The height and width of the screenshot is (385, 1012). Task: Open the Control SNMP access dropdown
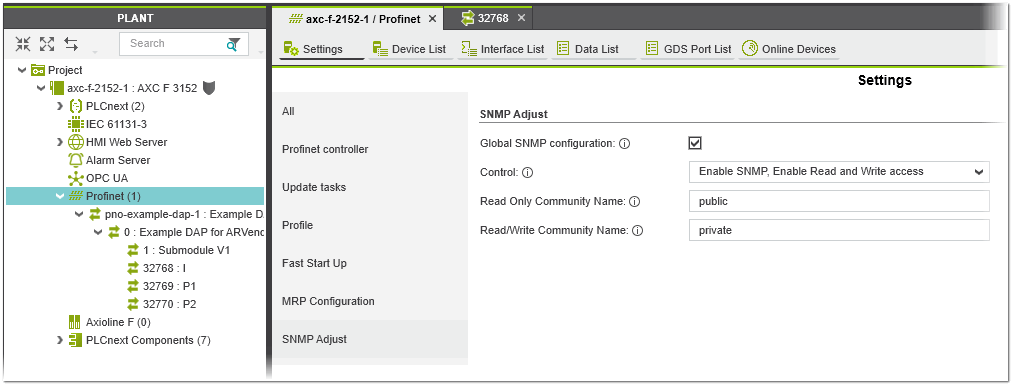coord(839,172)
